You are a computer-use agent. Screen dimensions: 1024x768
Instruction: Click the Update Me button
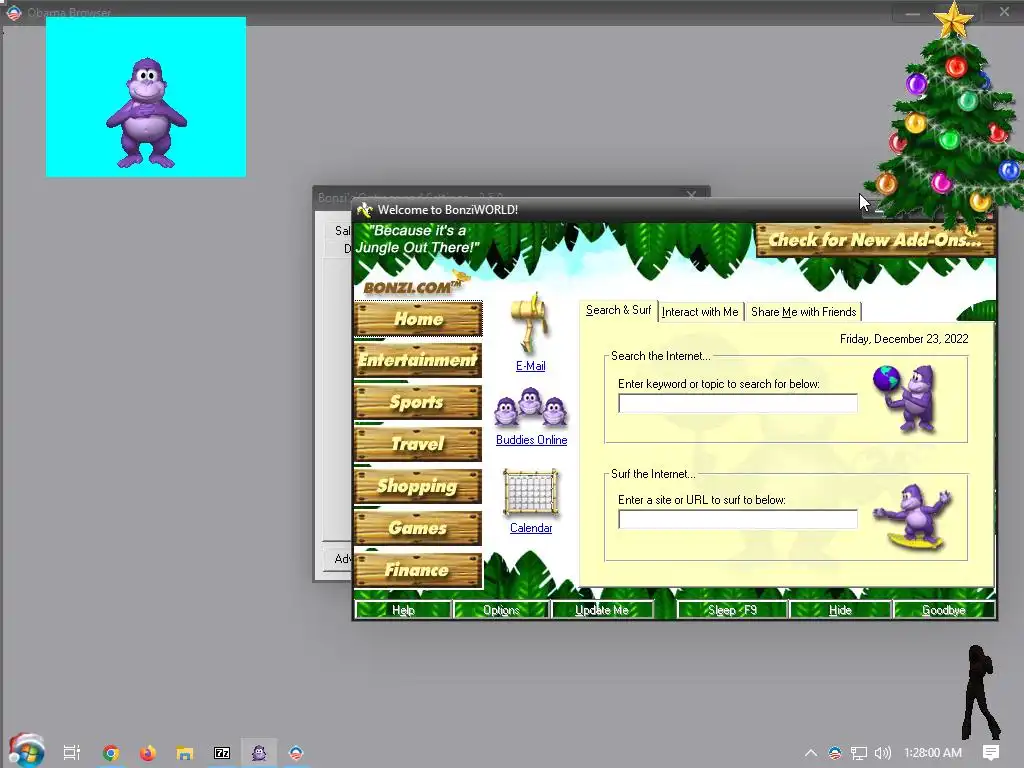[601, 610]
